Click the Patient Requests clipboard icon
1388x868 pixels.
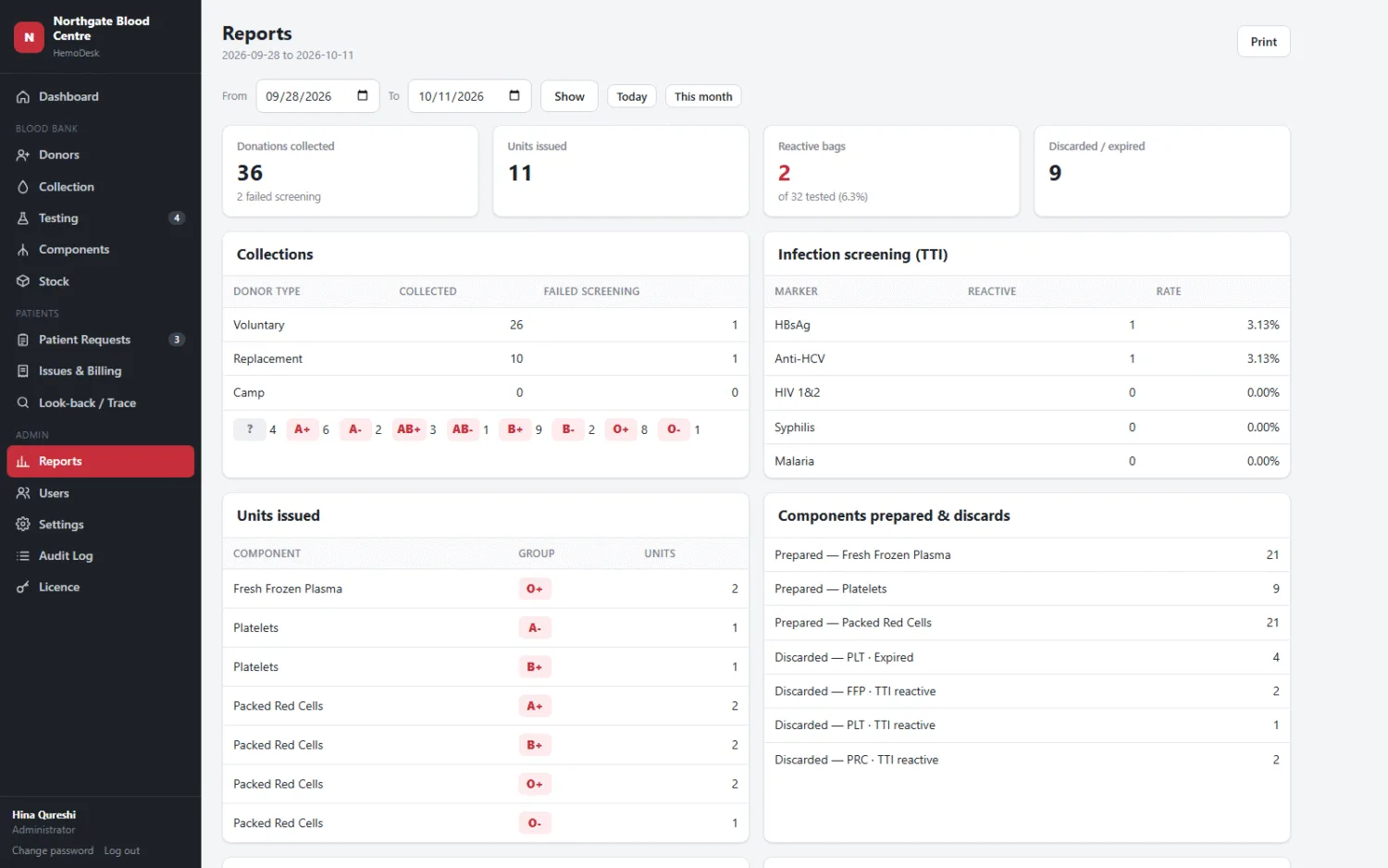coord(23,340)
